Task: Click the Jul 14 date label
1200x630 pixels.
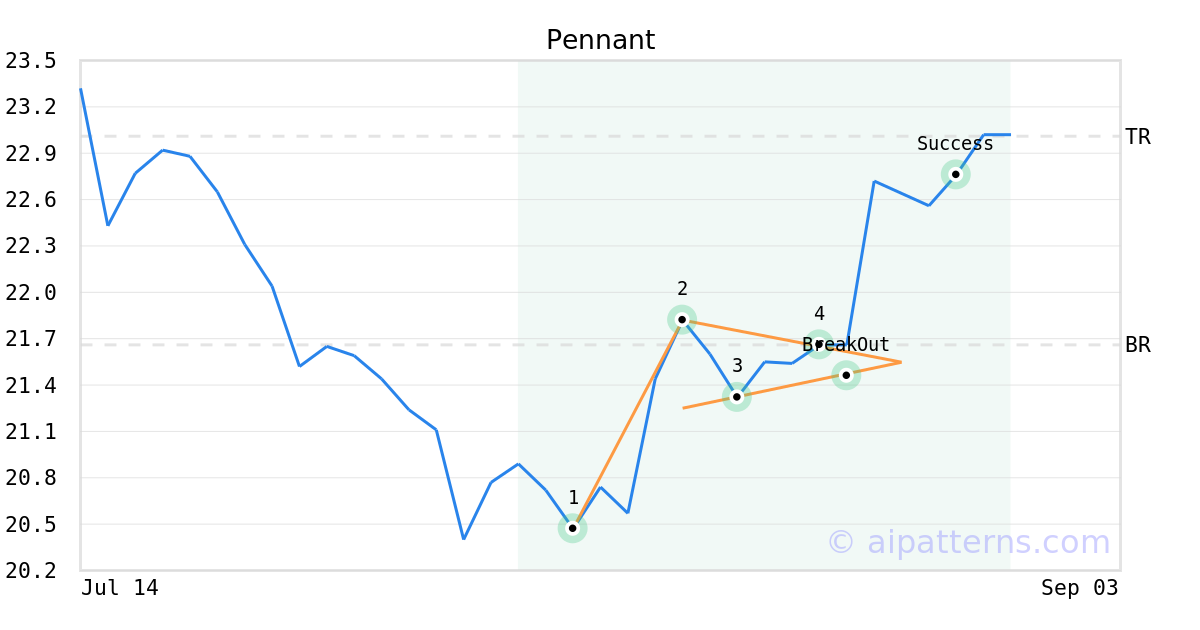Action: pos(120,588)
